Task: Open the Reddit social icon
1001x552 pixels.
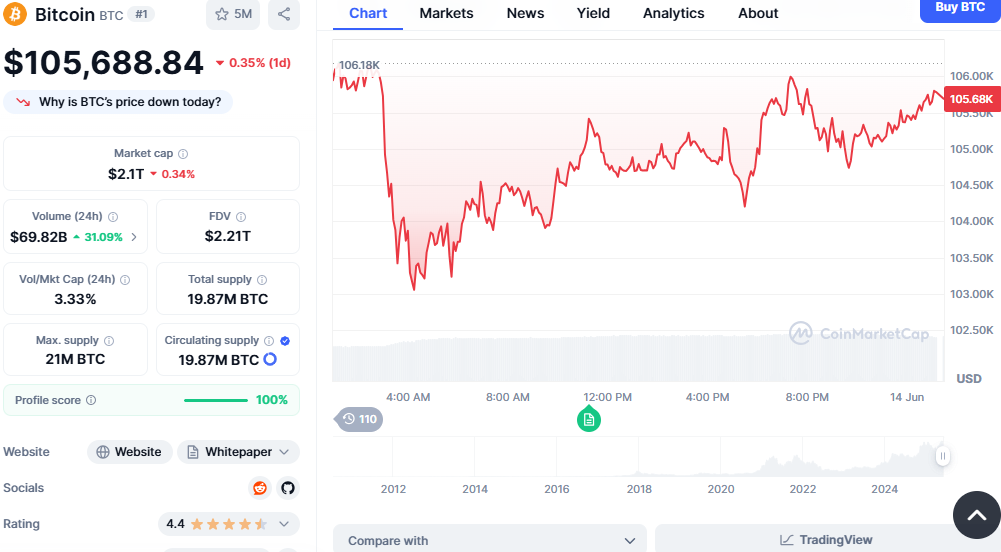Action: [x=260, y=488]
